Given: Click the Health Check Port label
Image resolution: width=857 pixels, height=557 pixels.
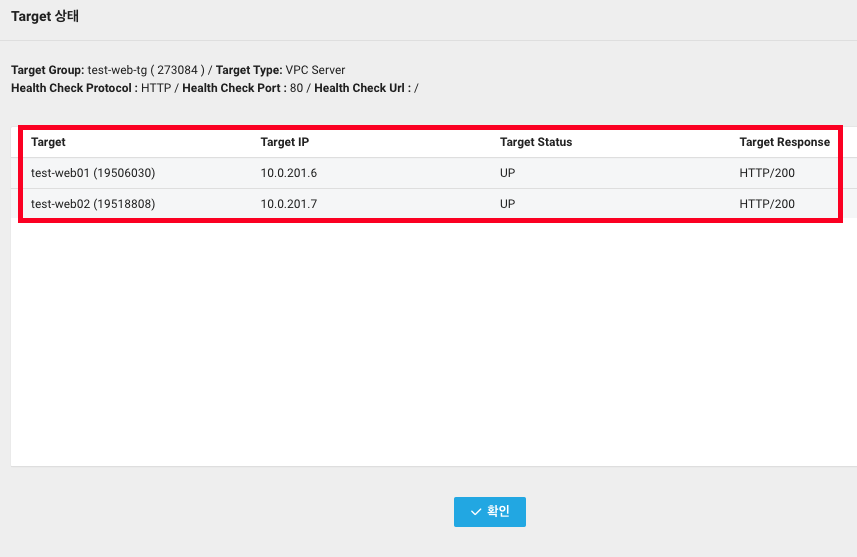Looking at the screenshot, I should pyautogui.click(x=231, y=88).
